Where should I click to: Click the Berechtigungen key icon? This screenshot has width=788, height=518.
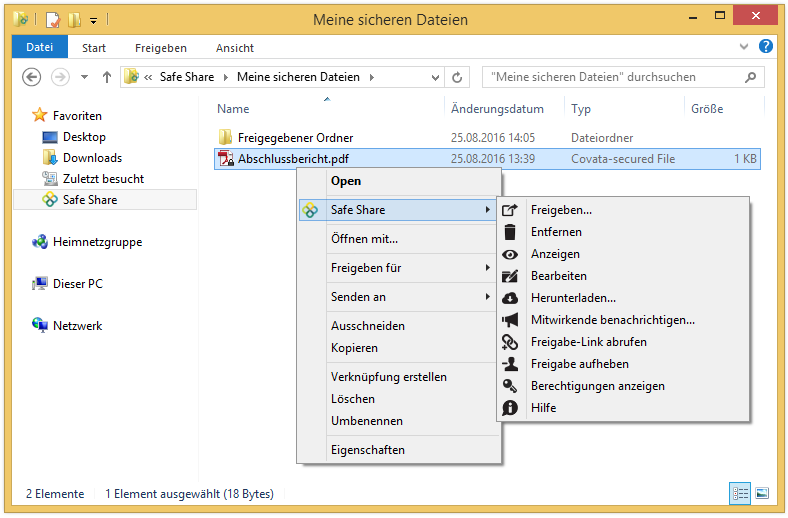click(510, 386)
